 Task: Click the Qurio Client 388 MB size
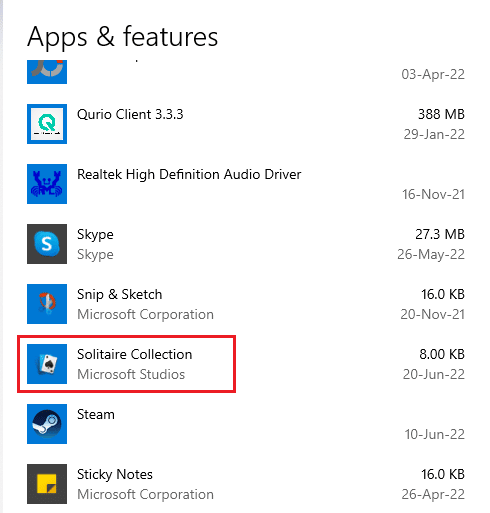click(x=441, y=114)
